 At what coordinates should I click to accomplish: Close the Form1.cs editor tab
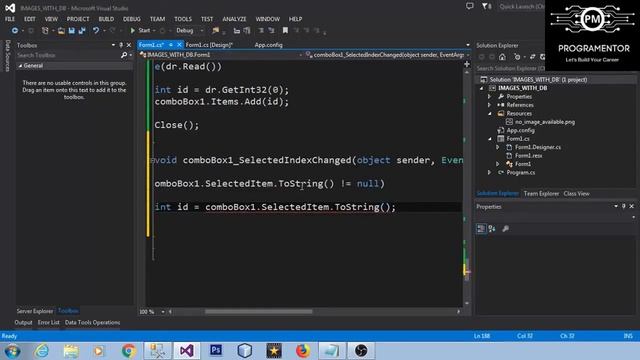(x=179, y=45)
